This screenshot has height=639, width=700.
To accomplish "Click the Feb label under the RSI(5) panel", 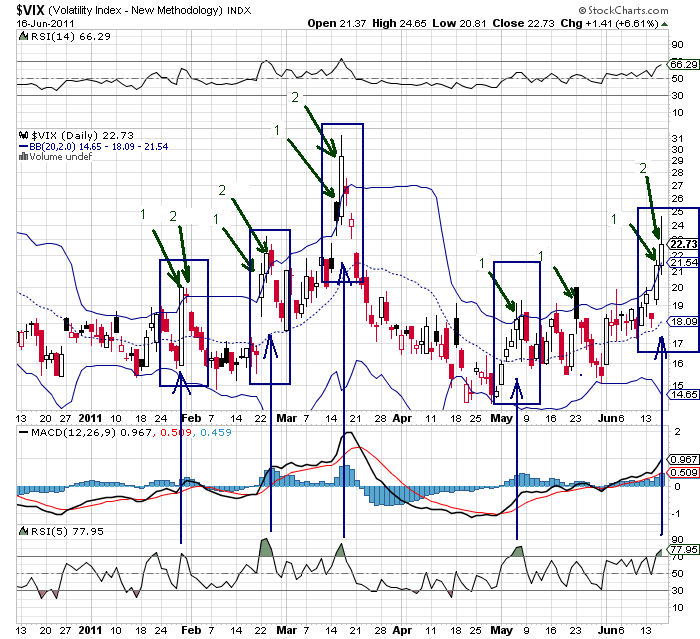I will pyautogui.click(x=191, y=631).
